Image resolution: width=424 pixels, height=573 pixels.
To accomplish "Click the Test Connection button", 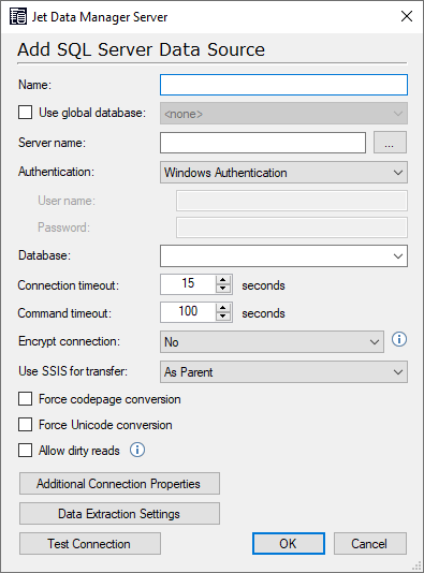I will point(90,543).
